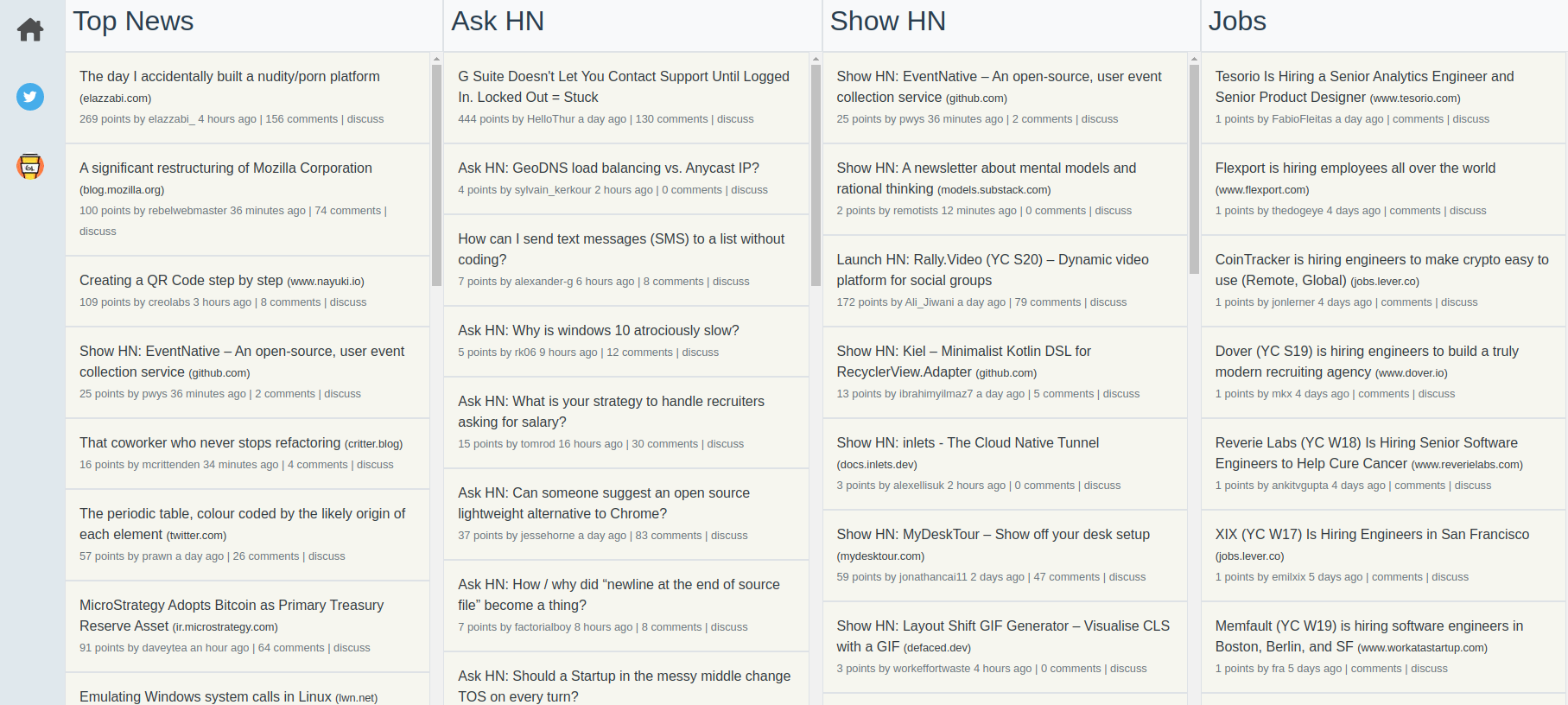Click 'discuss' on the Memfault job post
Image resolution: width=1568 pixels, height=705 pixels.
(x=1429, y=669)
